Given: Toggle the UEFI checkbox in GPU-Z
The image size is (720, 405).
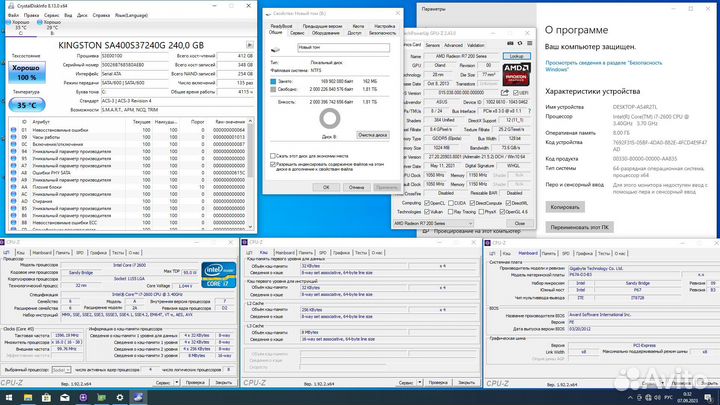Looking at the screenshot, I should (516, 93).
